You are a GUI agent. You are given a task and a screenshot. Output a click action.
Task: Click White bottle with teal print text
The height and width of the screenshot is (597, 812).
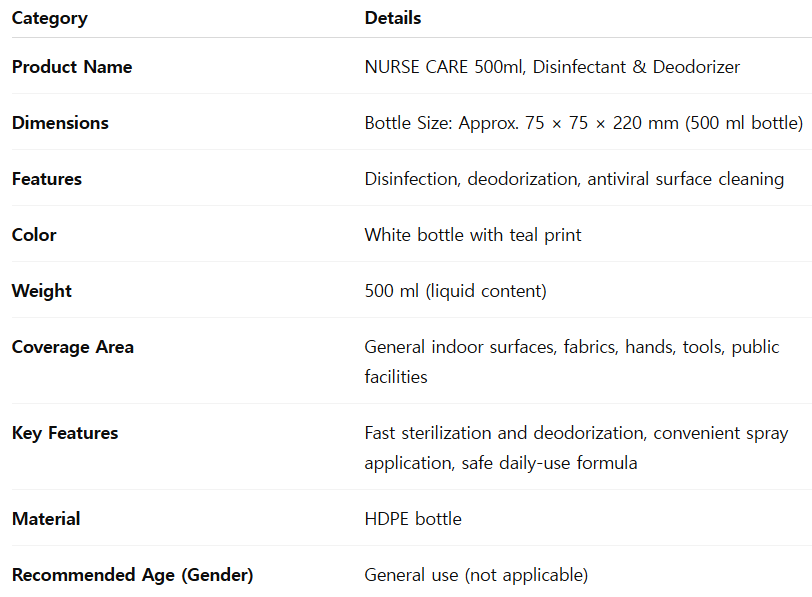pyautogui.click(x=473, y=235)
